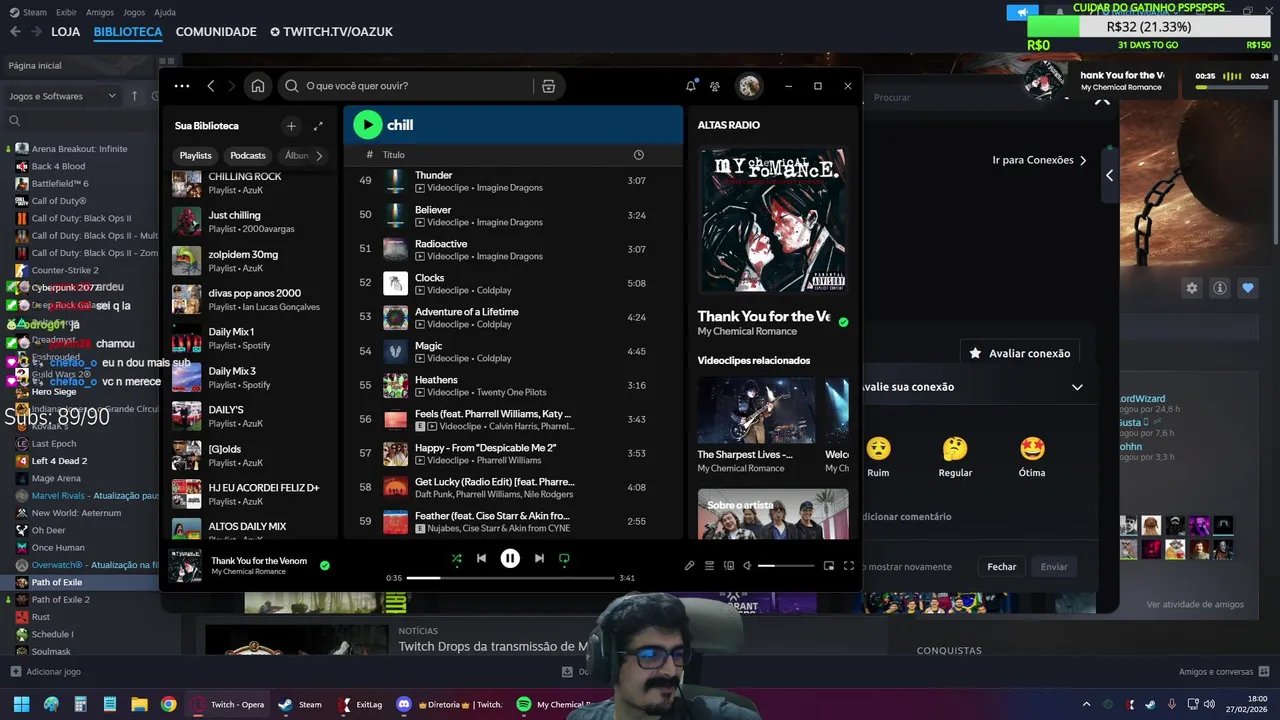Click the Spotify search field
1280x720 pixels.
(x=405, y=86)
